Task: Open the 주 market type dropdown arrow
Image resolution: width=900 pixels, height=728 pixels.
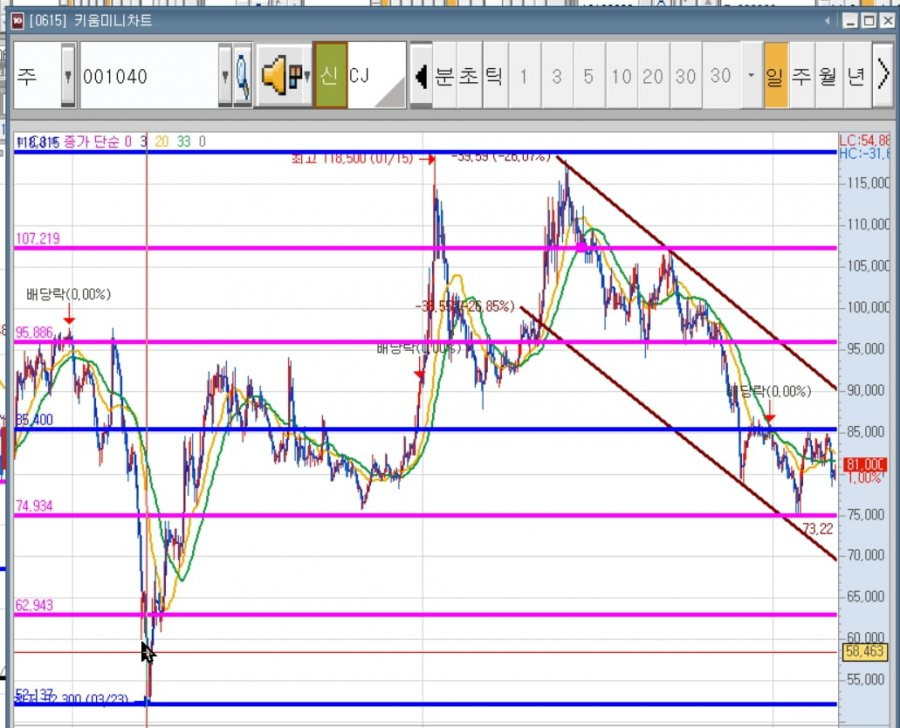Action: pos(68,75)
